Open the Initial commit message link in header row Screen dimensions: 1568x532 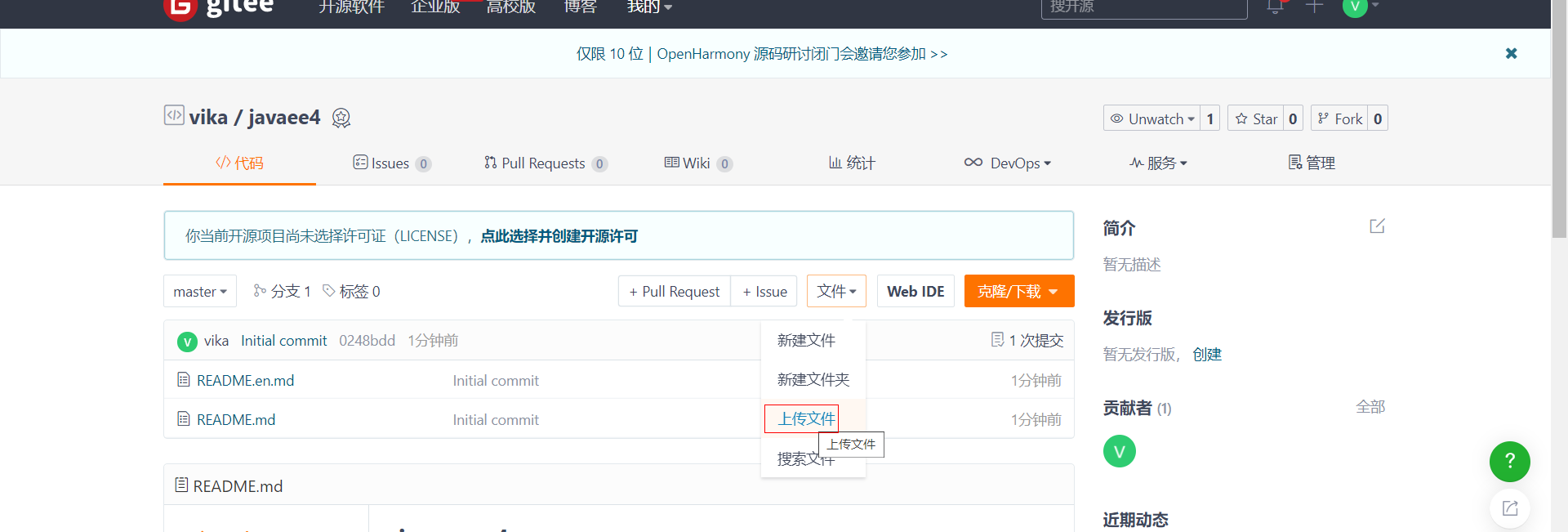coord(283,341)
